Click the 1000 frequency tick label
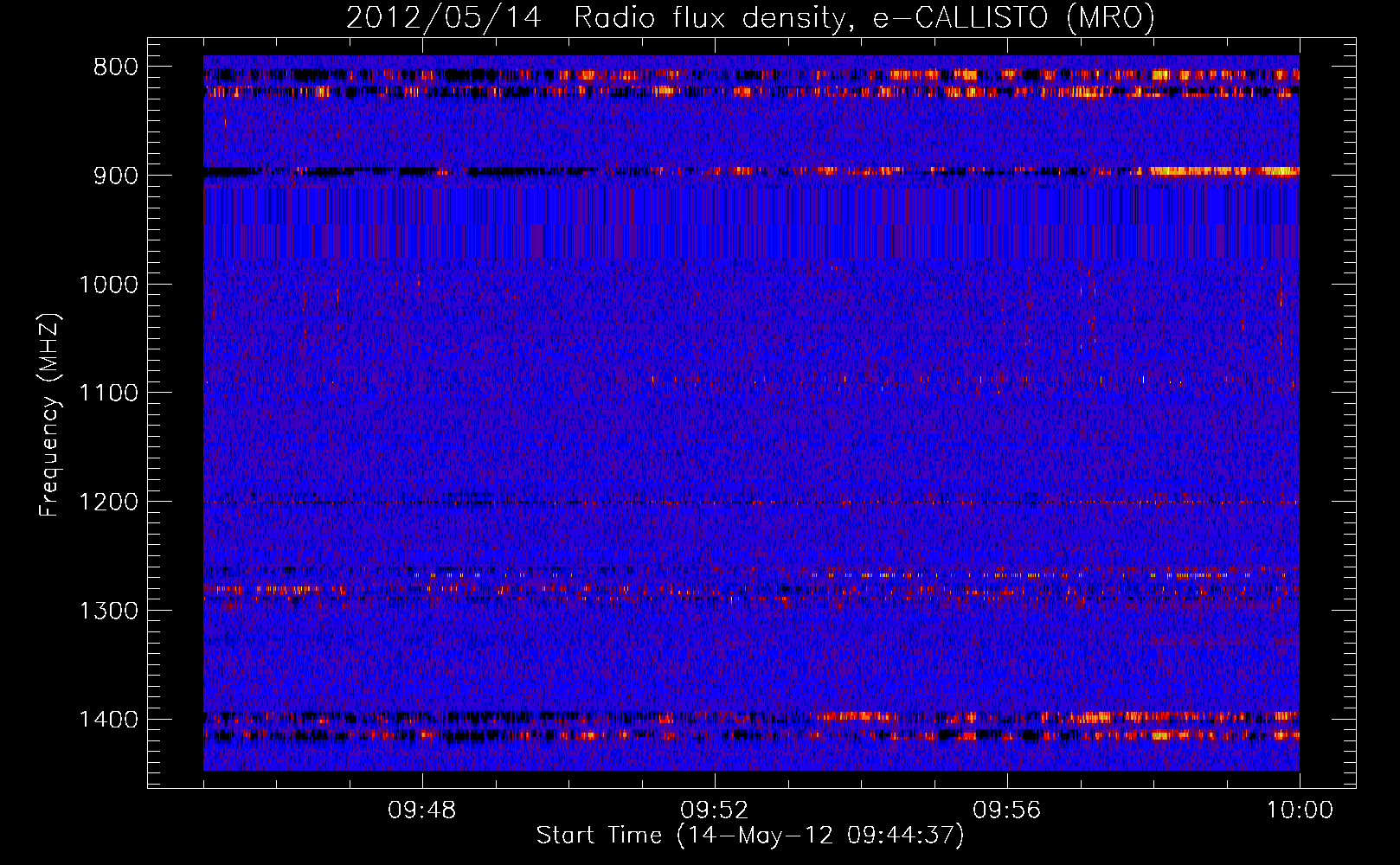Viewport: 1400px width, 865px height. pos(108,285)
